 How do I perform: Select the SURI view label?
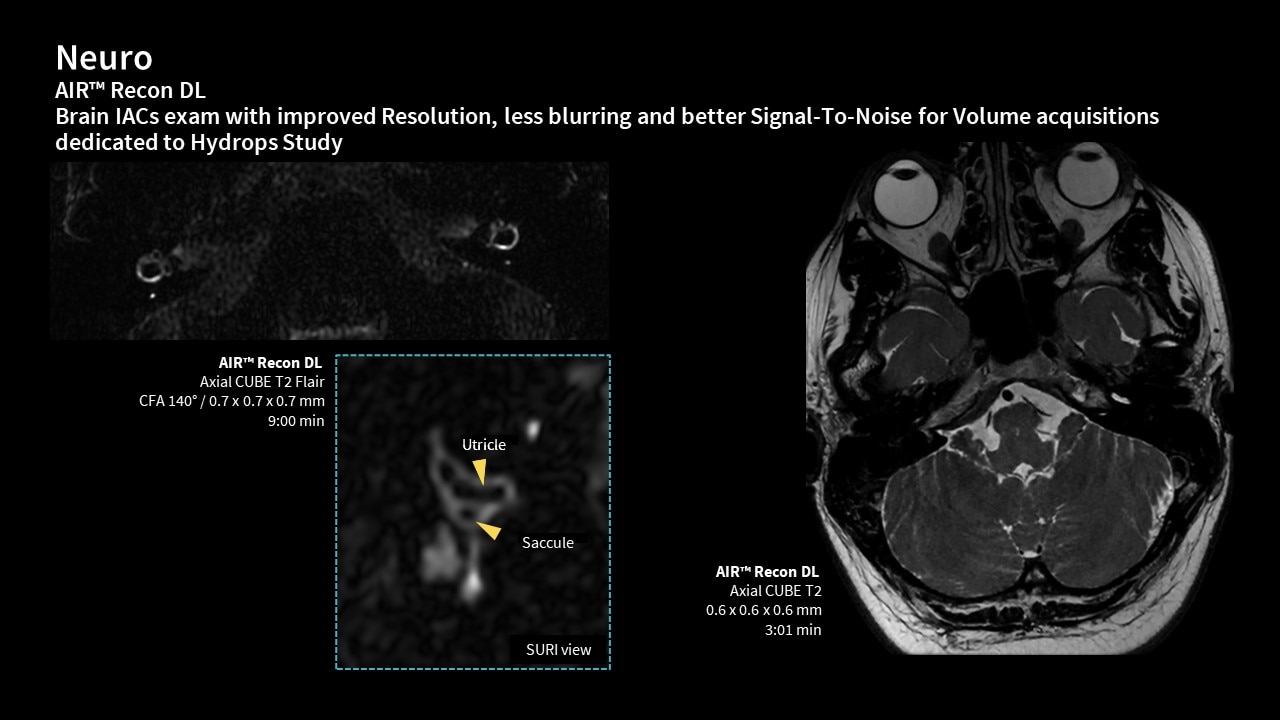point(558,649)
